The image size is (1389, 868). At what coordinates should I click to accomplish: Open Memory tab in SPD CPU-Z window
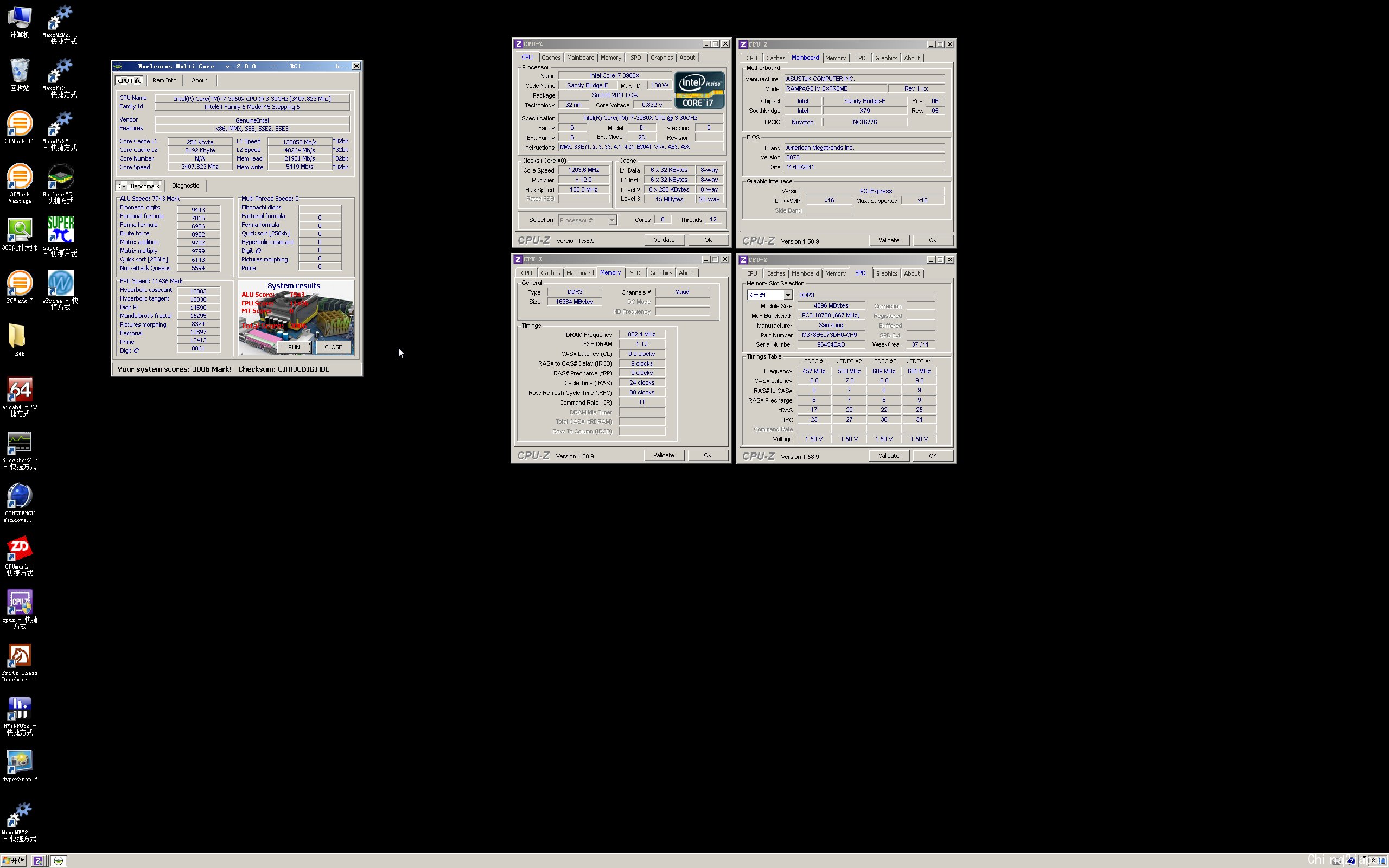tap(835, 273)
